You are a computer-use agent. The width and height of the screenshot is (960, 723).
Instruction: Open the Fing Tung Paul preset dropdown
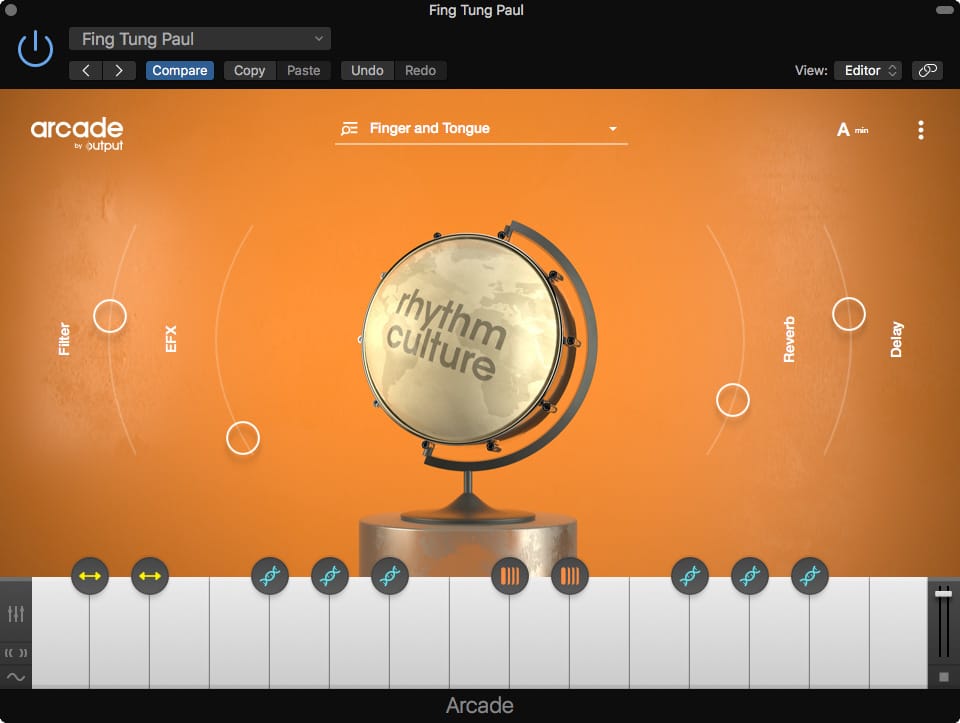pos(200,39)
